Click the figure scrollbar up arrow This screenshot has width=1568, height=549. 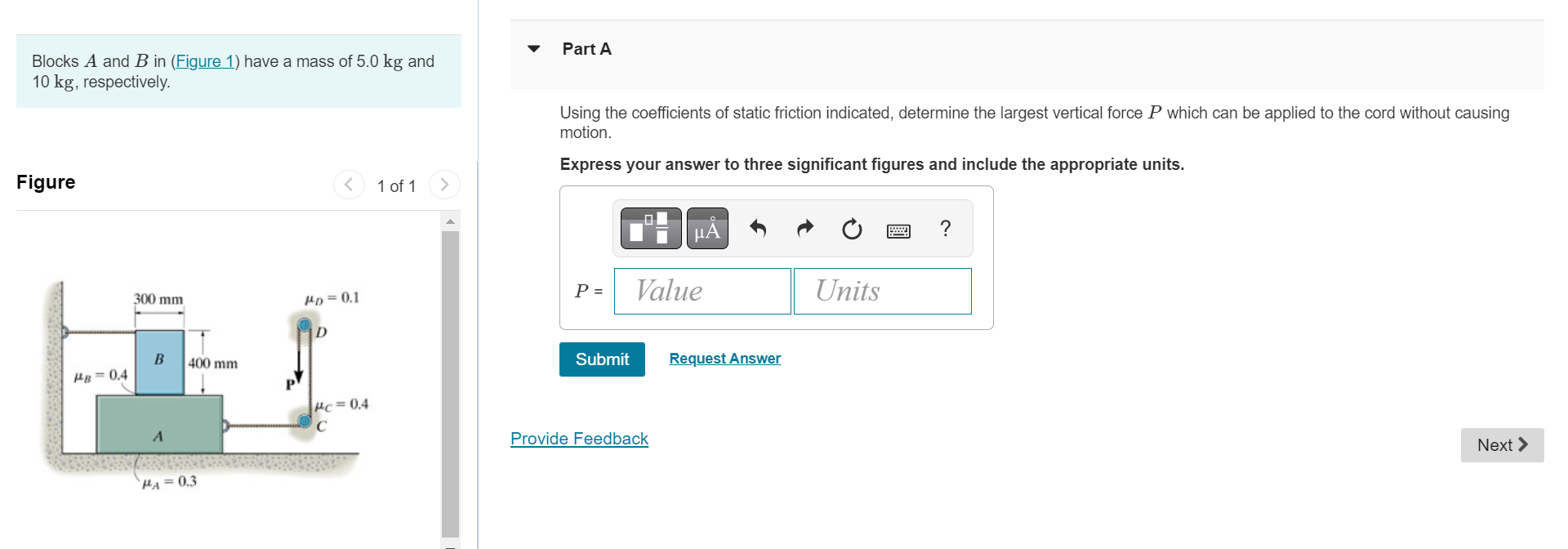(450, 221)
